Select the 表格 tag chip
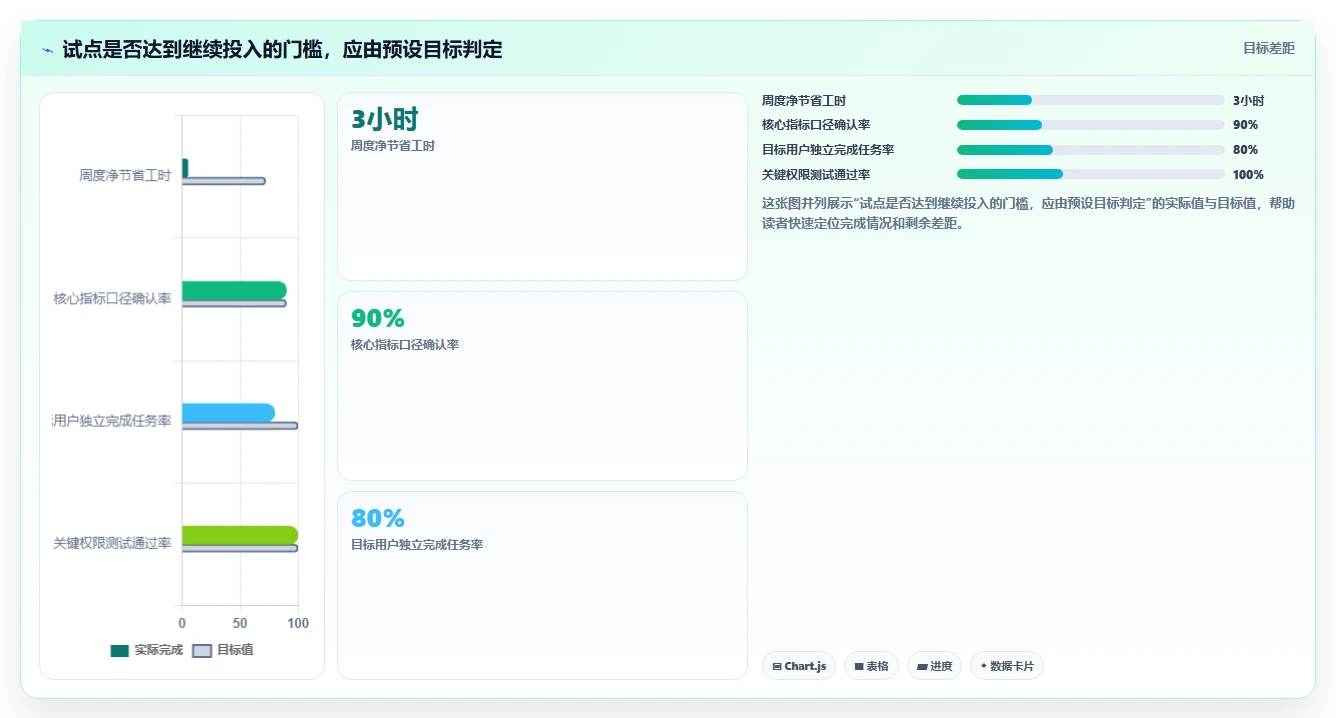This screenshot has height=718, width=1336. tap(871, 666)
